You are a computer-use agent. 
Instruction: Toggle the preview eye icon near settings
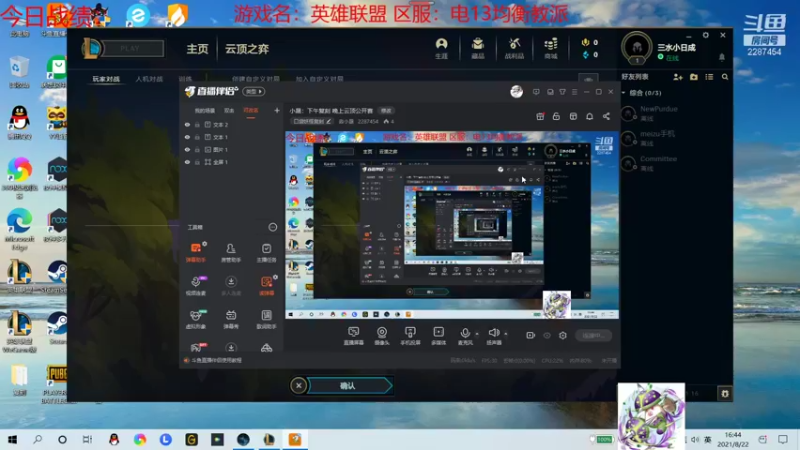[547, 335]
